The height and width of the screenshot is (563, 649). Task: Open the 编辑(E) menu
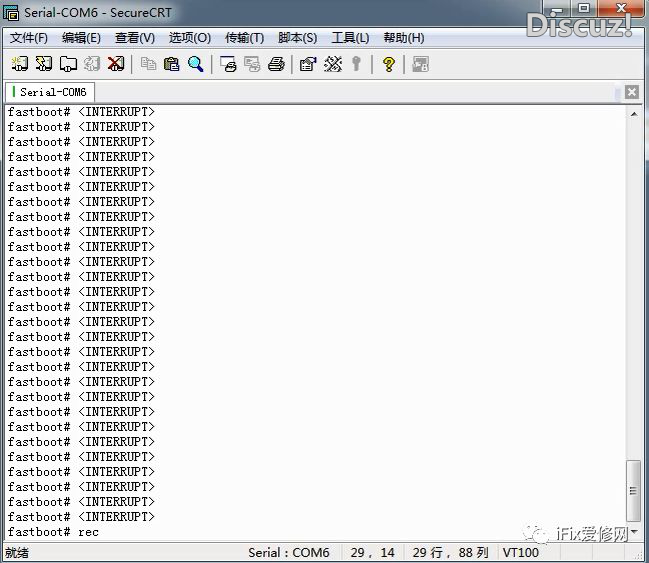pos(81,38)
